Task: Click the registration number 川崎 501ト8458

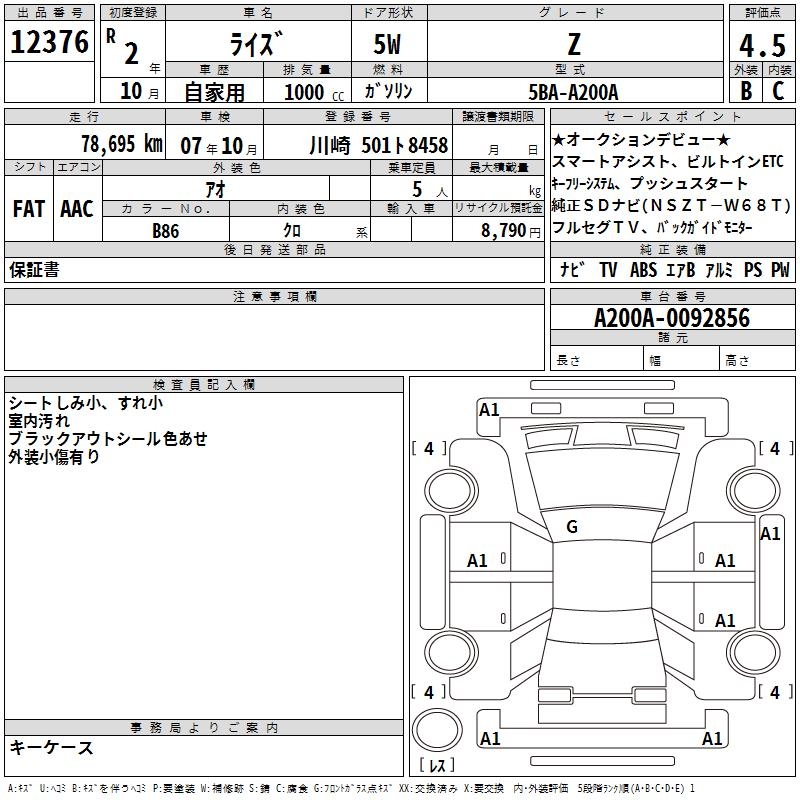Action: (379, 145)
